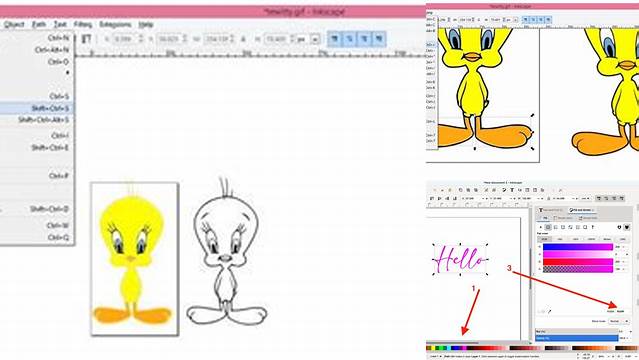Screen dimensions: 639x360
Task: Toggle the move patterns affect button
Action: pyautogui.click(x=379, y=39)
